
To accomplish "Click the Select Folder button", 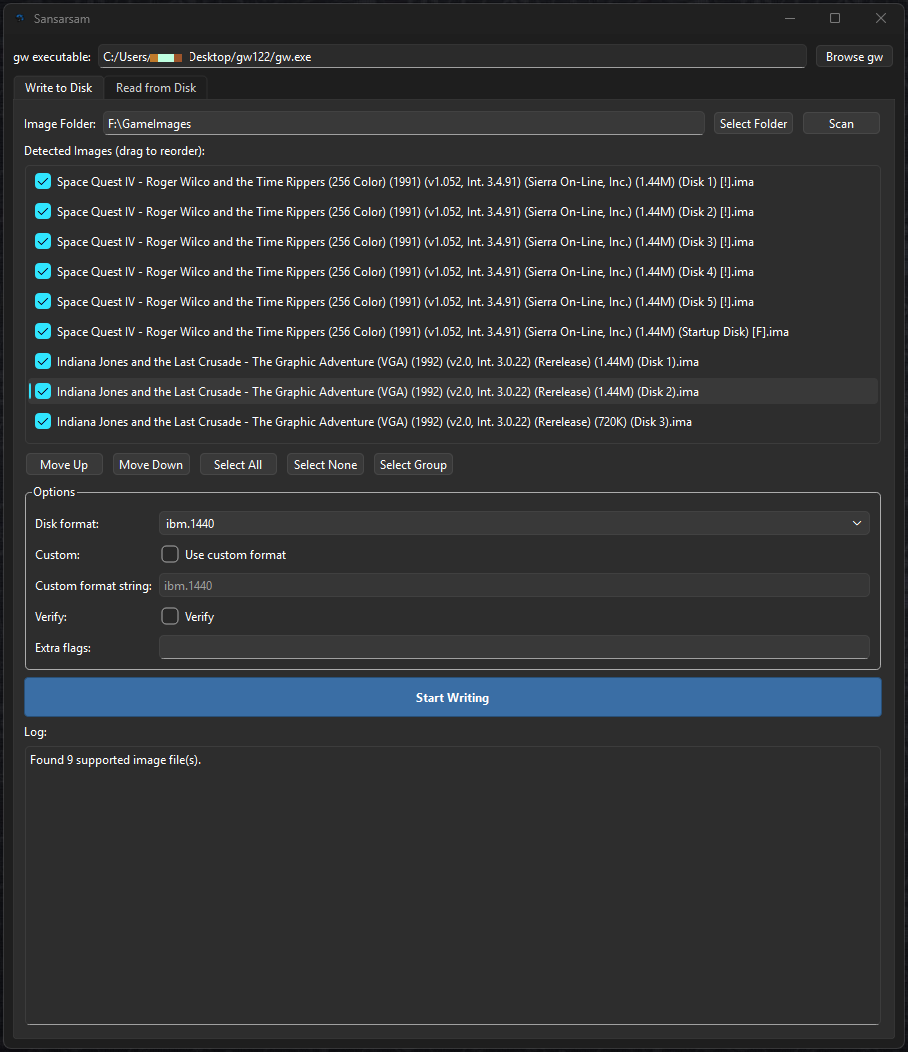I will click(x=753, y=123).
